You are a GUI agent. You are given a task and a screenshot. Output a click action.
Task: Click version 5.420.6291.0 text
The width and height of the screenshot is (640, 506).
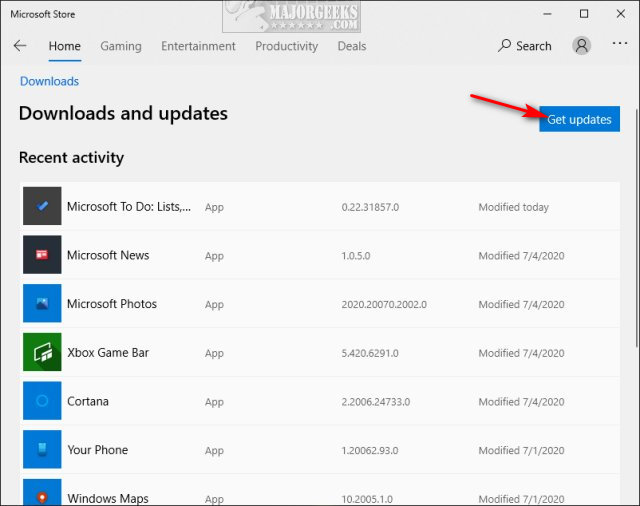(x=370, y=353)
